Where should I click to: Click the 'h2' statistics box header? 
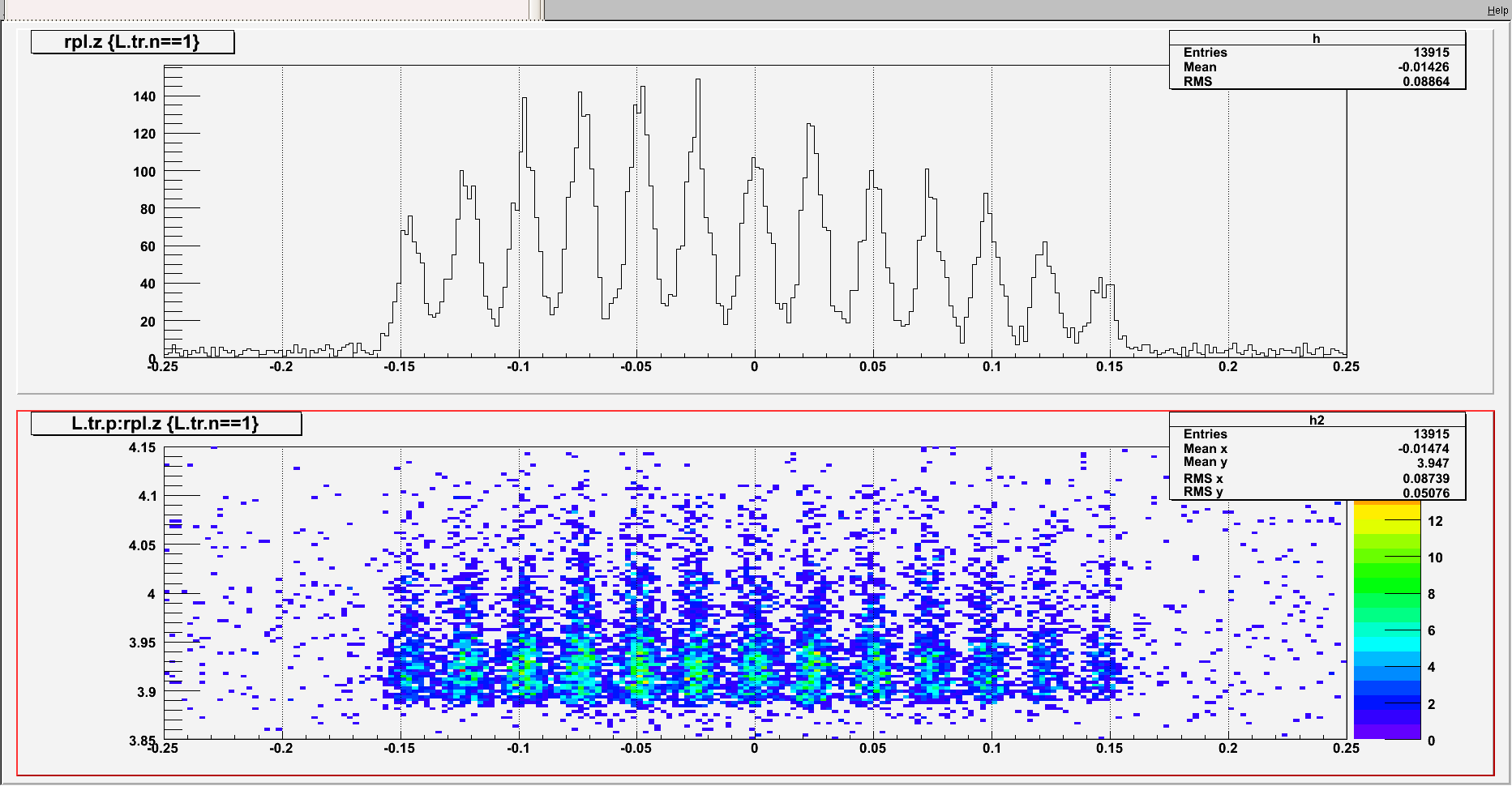click(1317, 420)
